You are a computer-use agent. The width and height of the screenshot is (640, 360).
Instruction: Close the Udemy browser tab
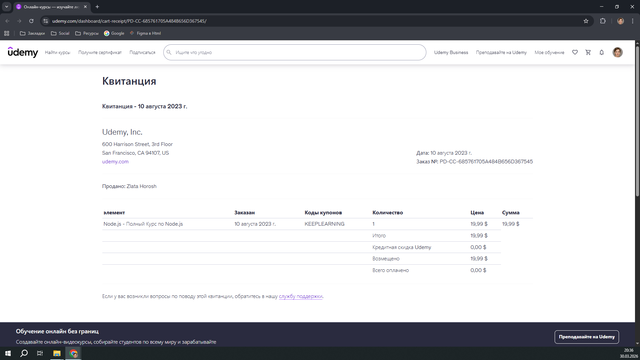click(85, 7)
